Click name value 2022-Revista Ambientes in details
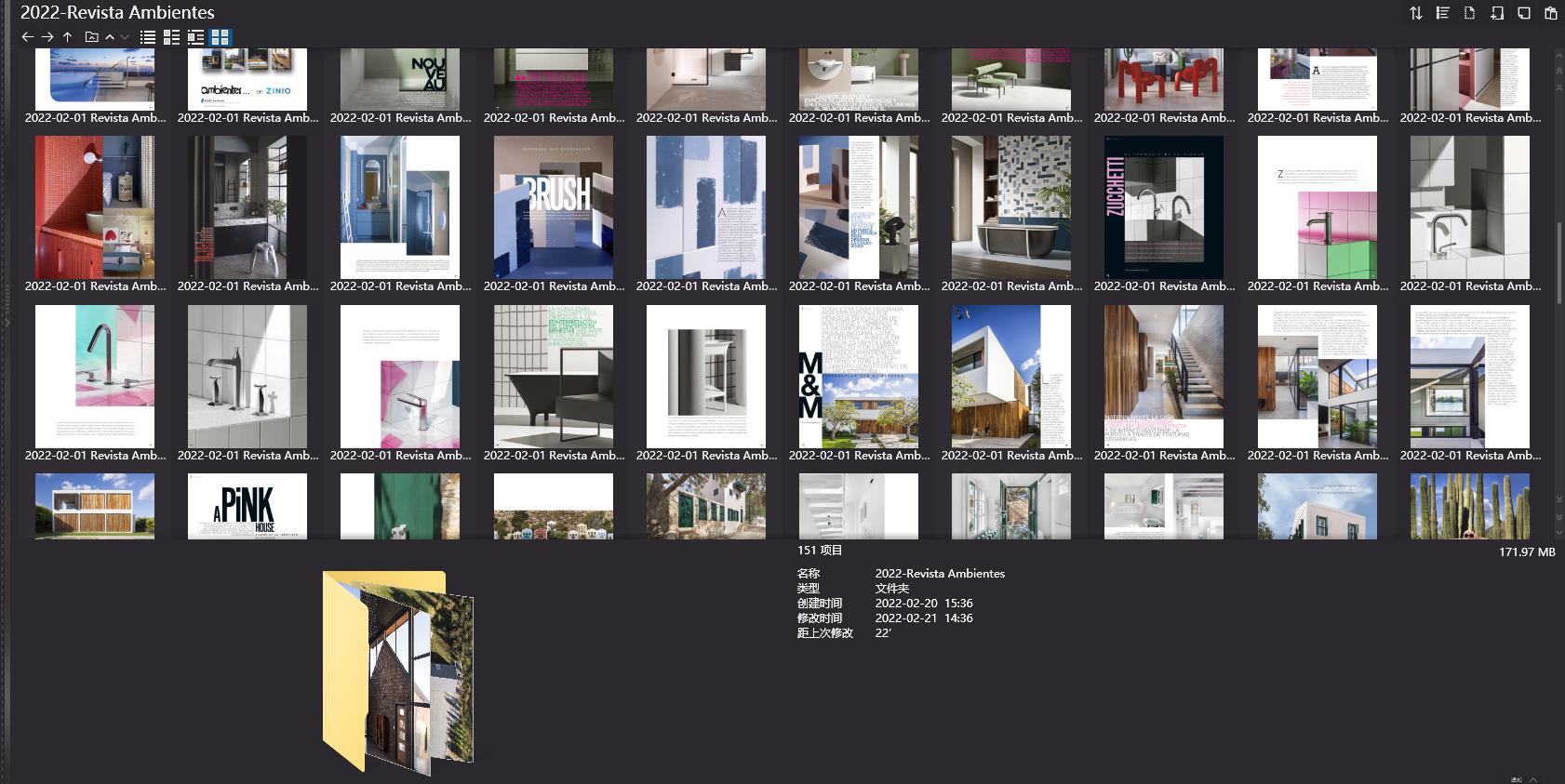The image size is (1565, 784). click(940, 574)
